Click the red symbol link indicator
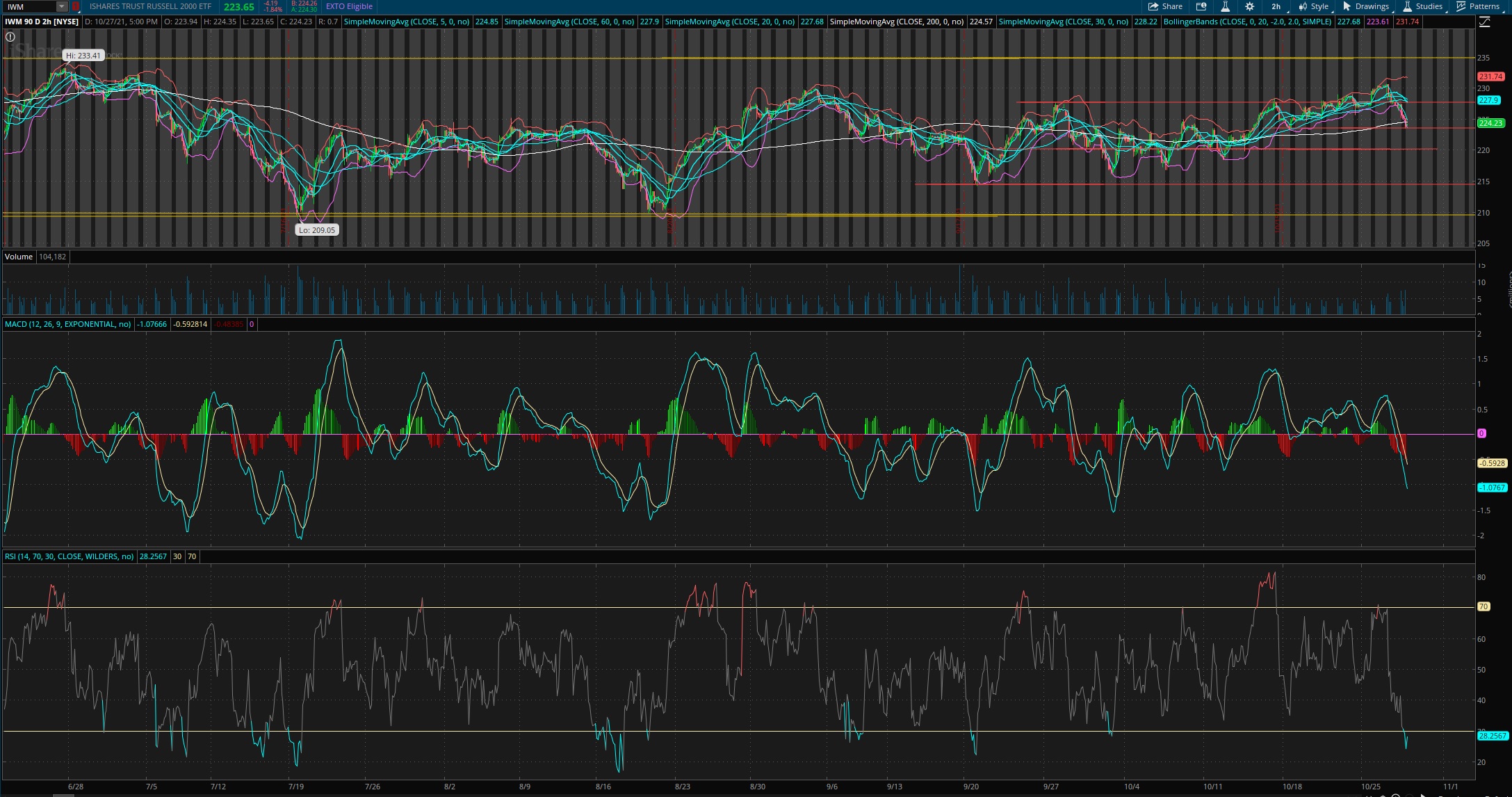This screenshot has width=1512, height=797. click(x=76, y=6)
